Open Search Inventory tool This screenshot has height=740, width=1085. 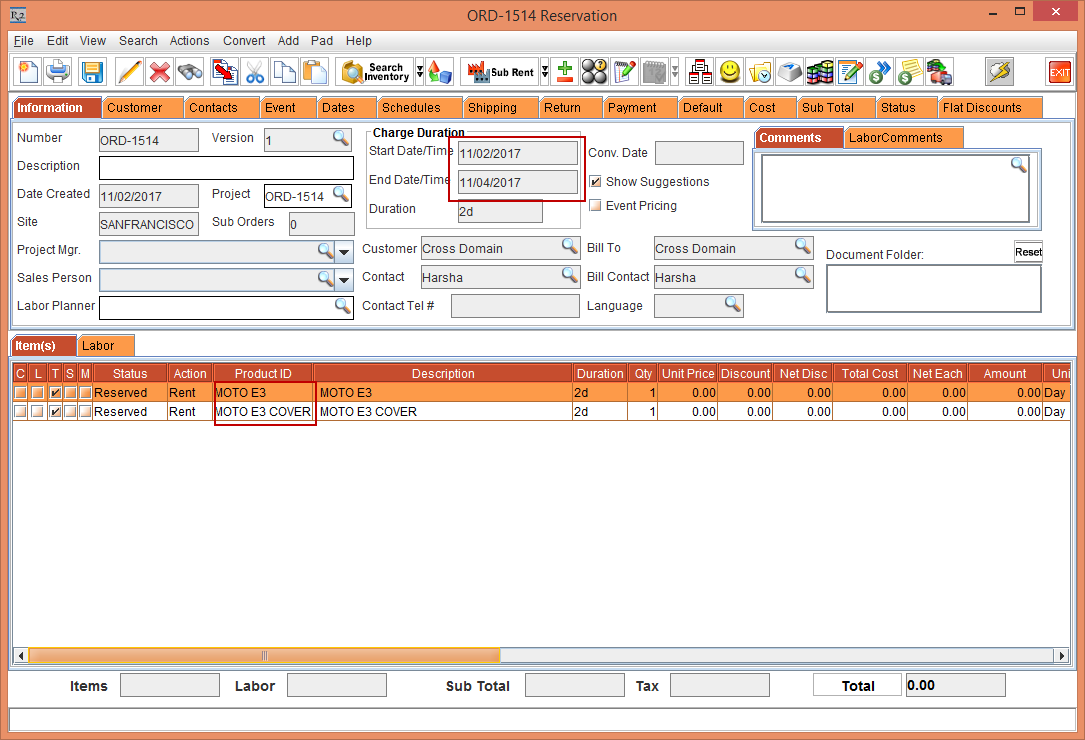[x=378, y=71]
